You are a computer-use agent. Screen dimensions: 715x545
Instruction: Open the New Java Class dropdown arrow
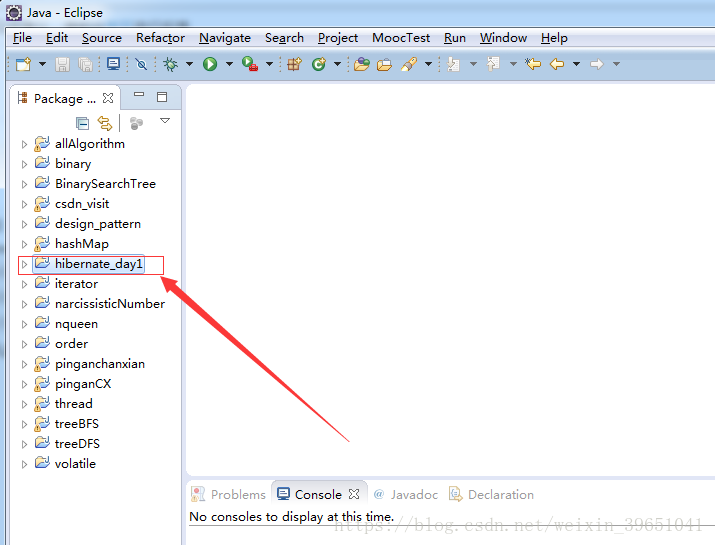[x=337, y=64]
